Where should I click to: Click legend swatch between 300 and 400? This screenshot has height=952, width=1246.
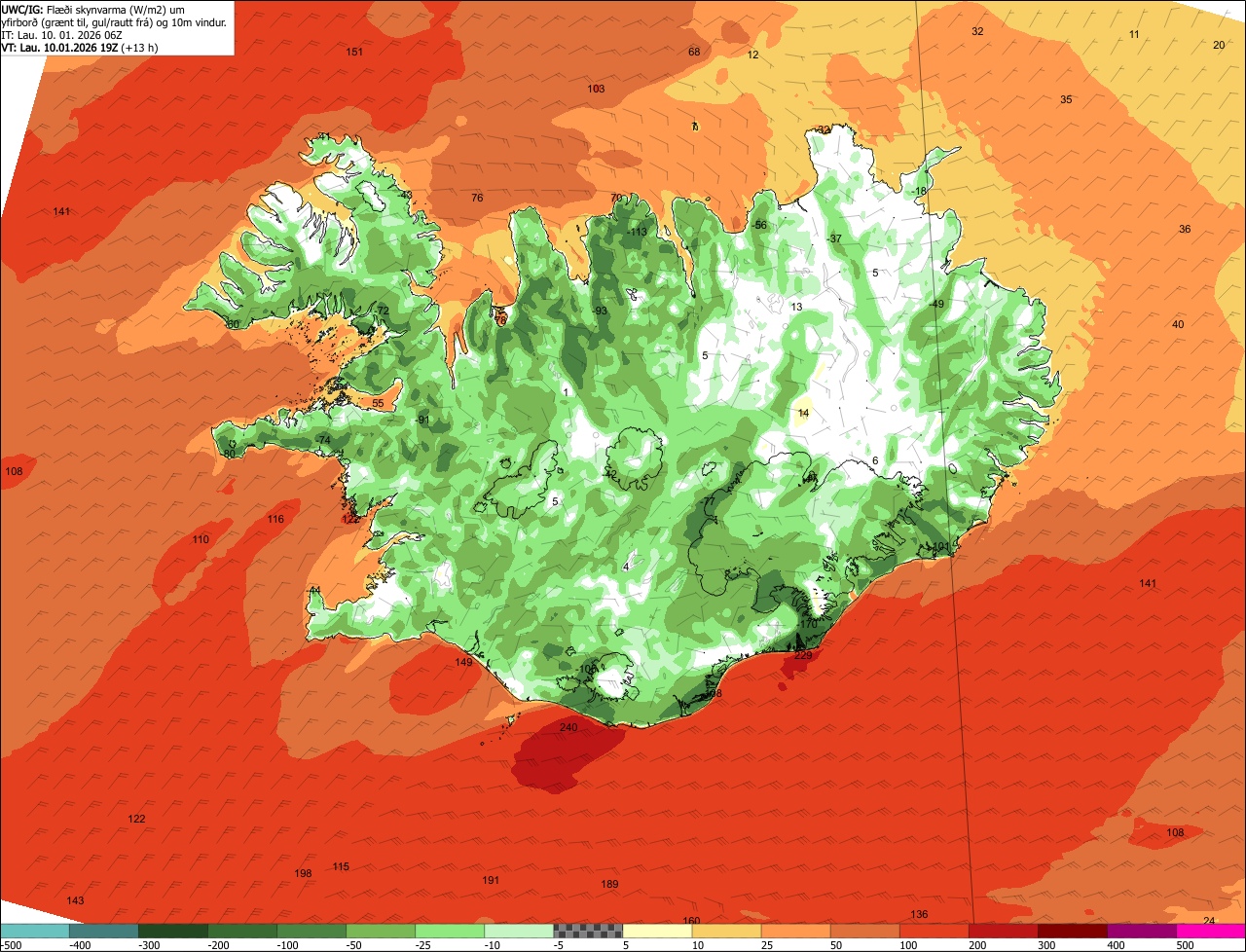[1072, 931]
